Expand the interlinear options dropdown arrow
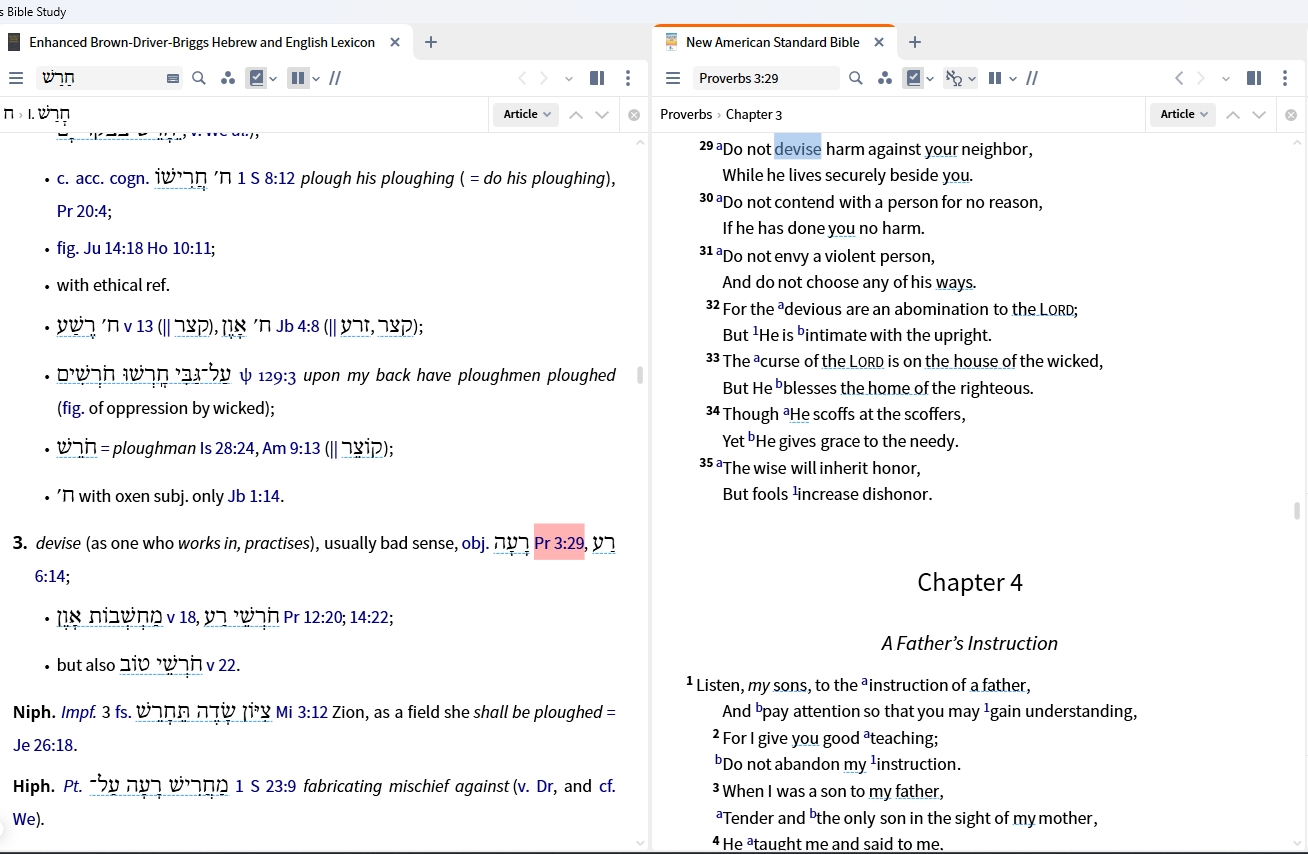 972,79
